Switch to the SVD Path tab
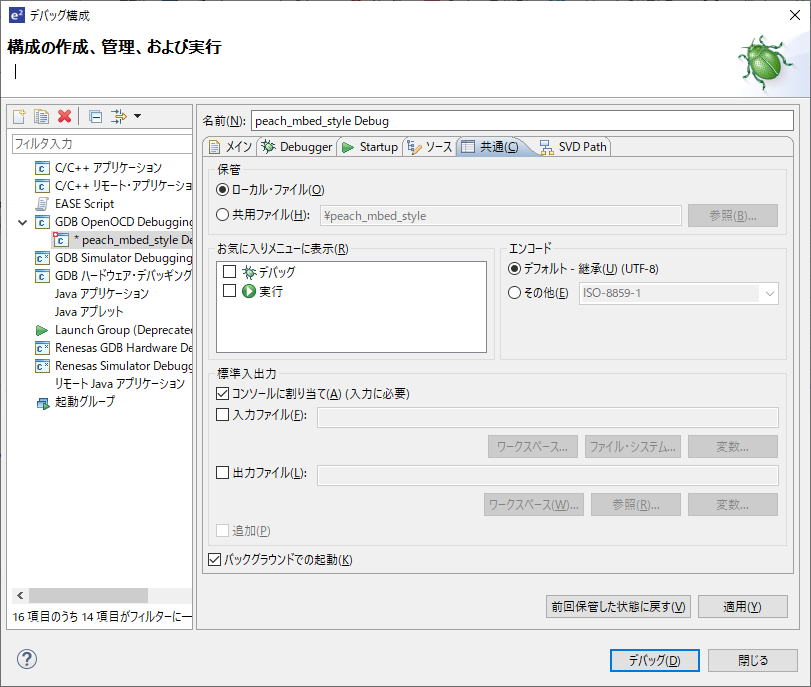The image size is (811, 687). [573, 147]
